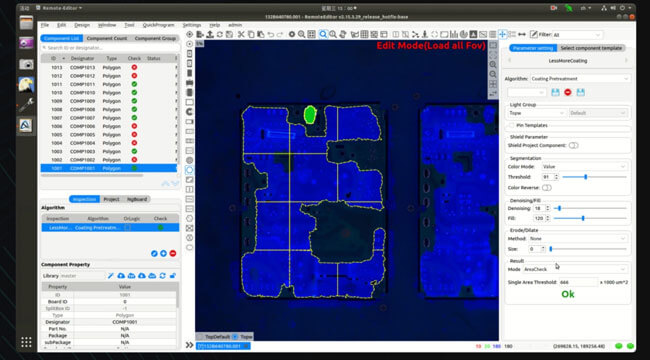Select COMP1008 row in component list
650x360 pixels.
tap(109, 109)
